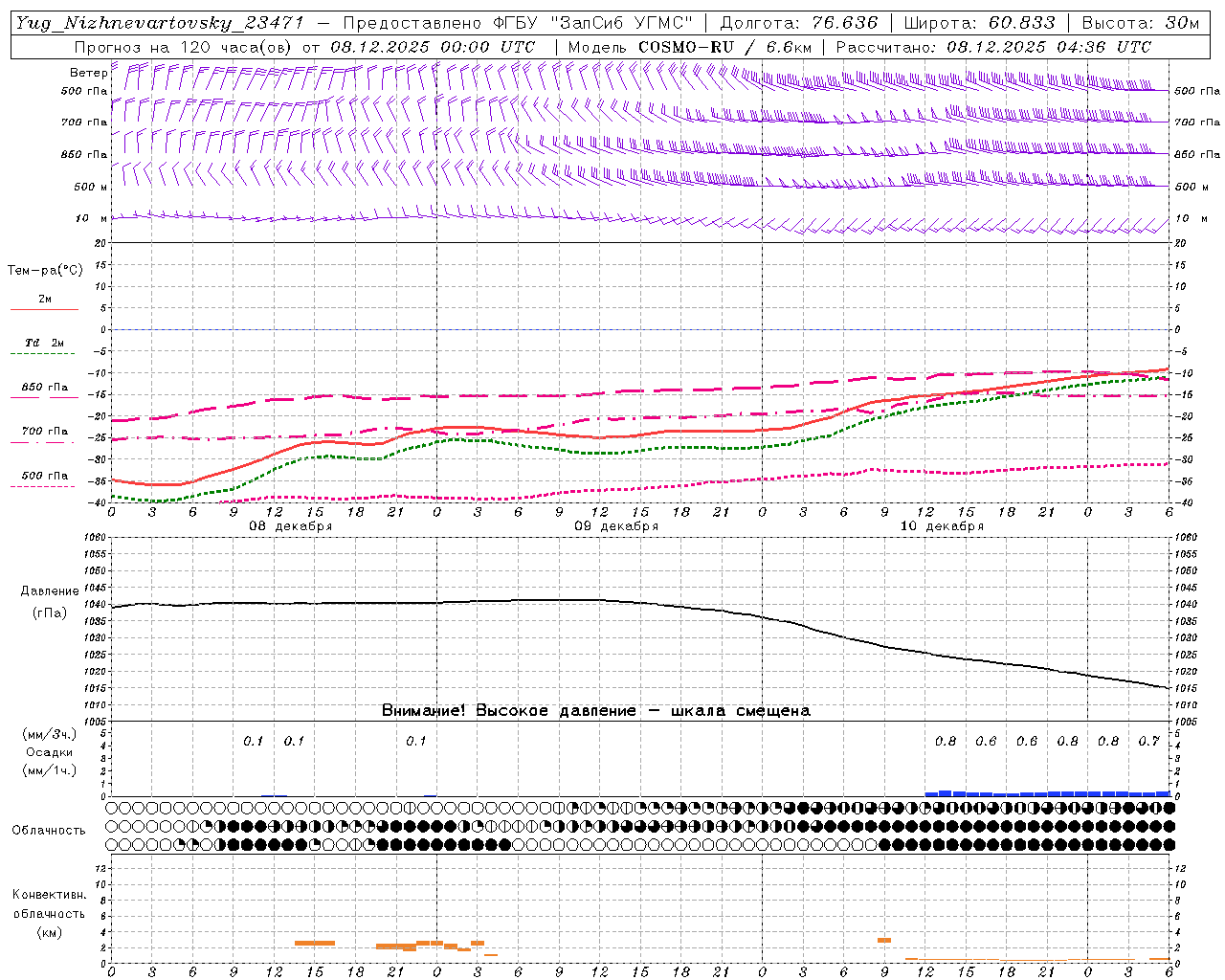
Task: Click the "0.7" precipitation value
Action: [x=1148, y=742]
